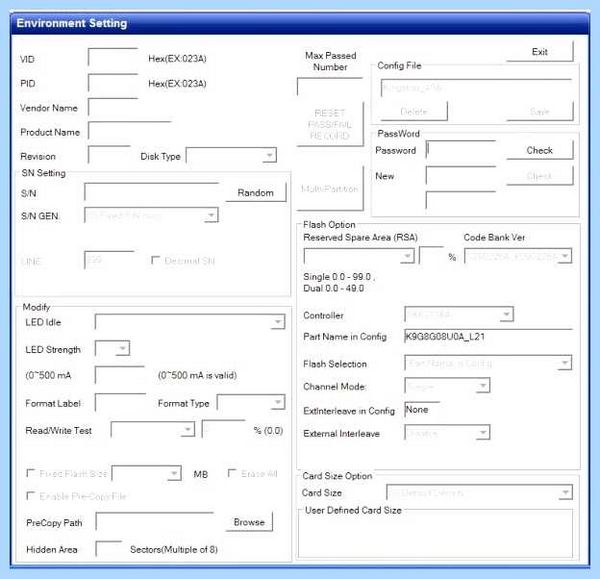Click the confirm password field below New
The image size is (600, 579).
(461, 201)
